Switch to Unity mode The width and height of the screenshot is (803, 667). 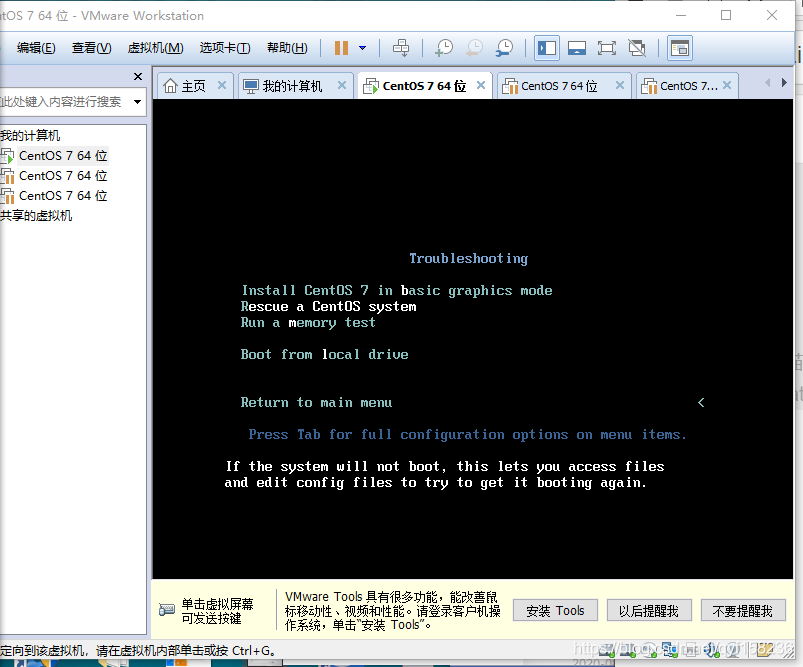click(637, 48)
